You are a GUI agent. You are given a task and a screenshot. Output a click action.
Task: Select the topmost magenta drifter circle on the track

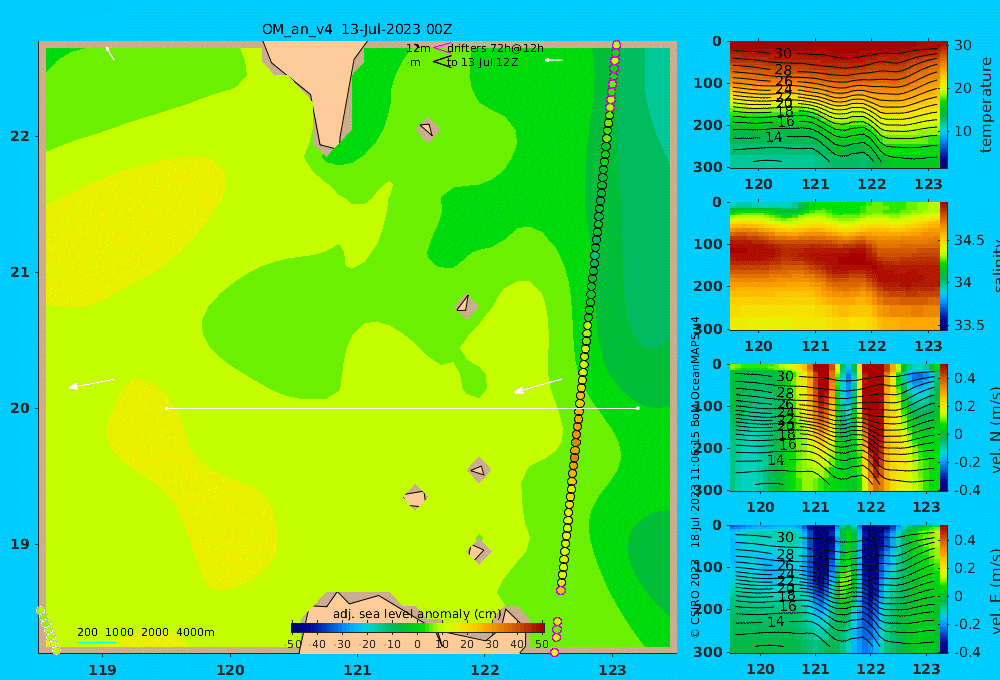coord(616,45)
